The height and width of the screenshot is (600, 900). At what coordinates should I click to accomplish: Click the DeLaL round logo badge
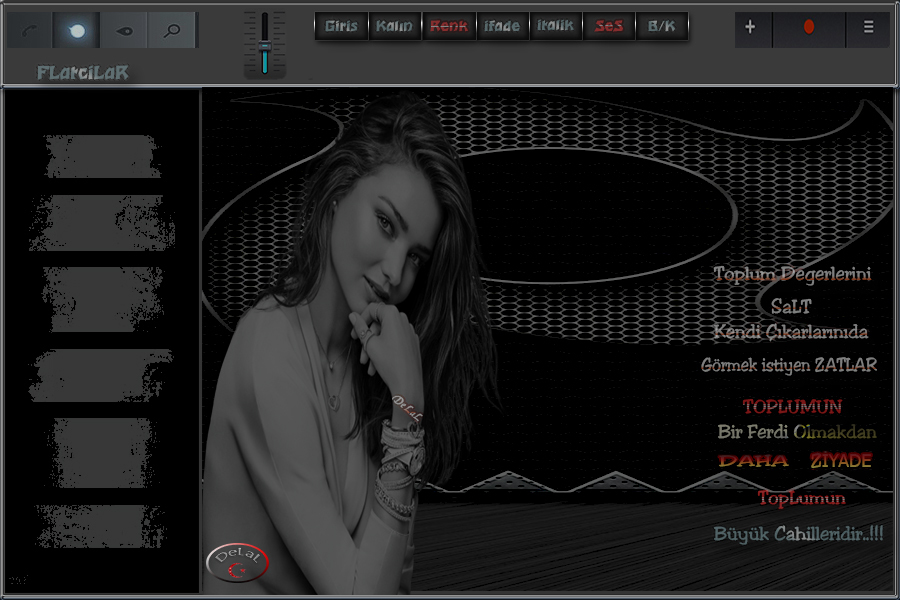(x=236, y=563)
